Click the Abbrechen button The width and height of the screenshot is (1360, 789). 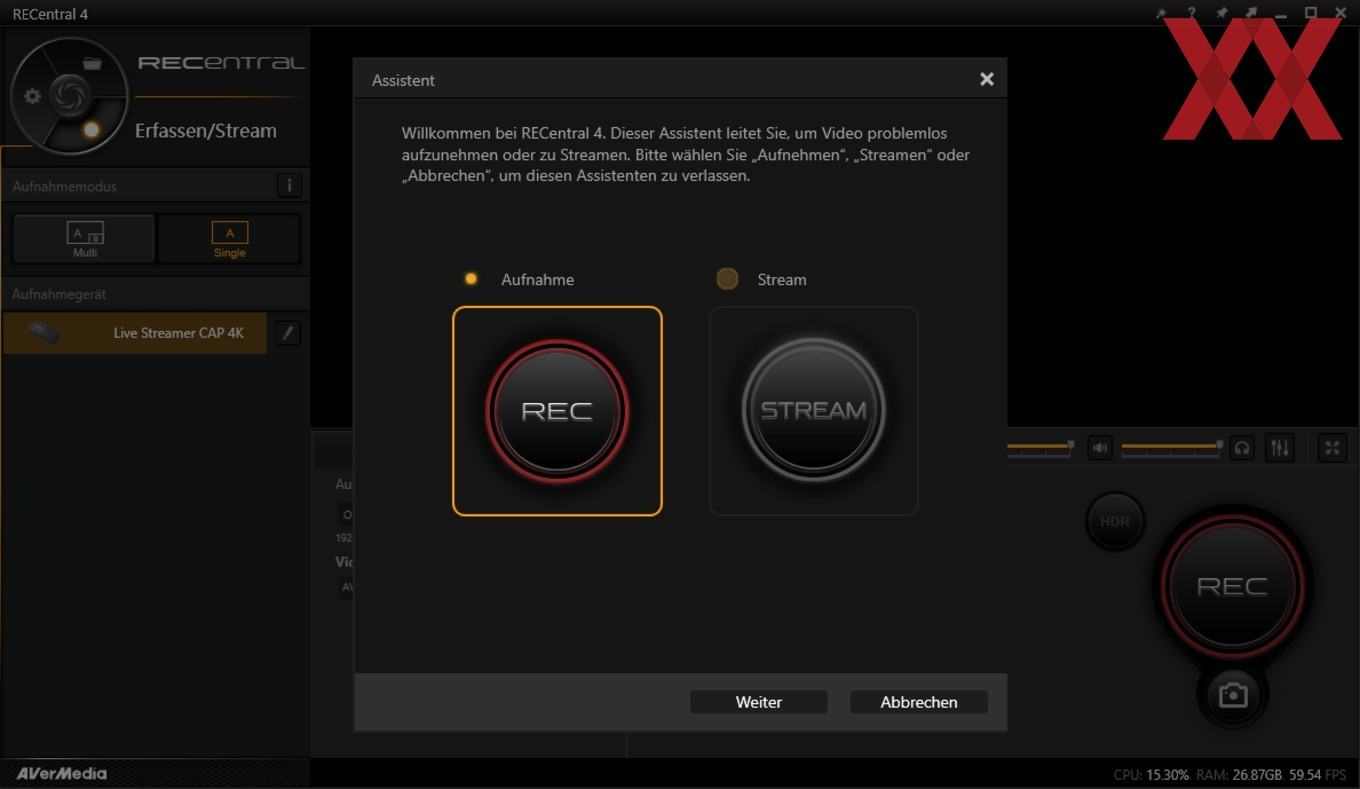pyautogui.click(x=919, y=702)
